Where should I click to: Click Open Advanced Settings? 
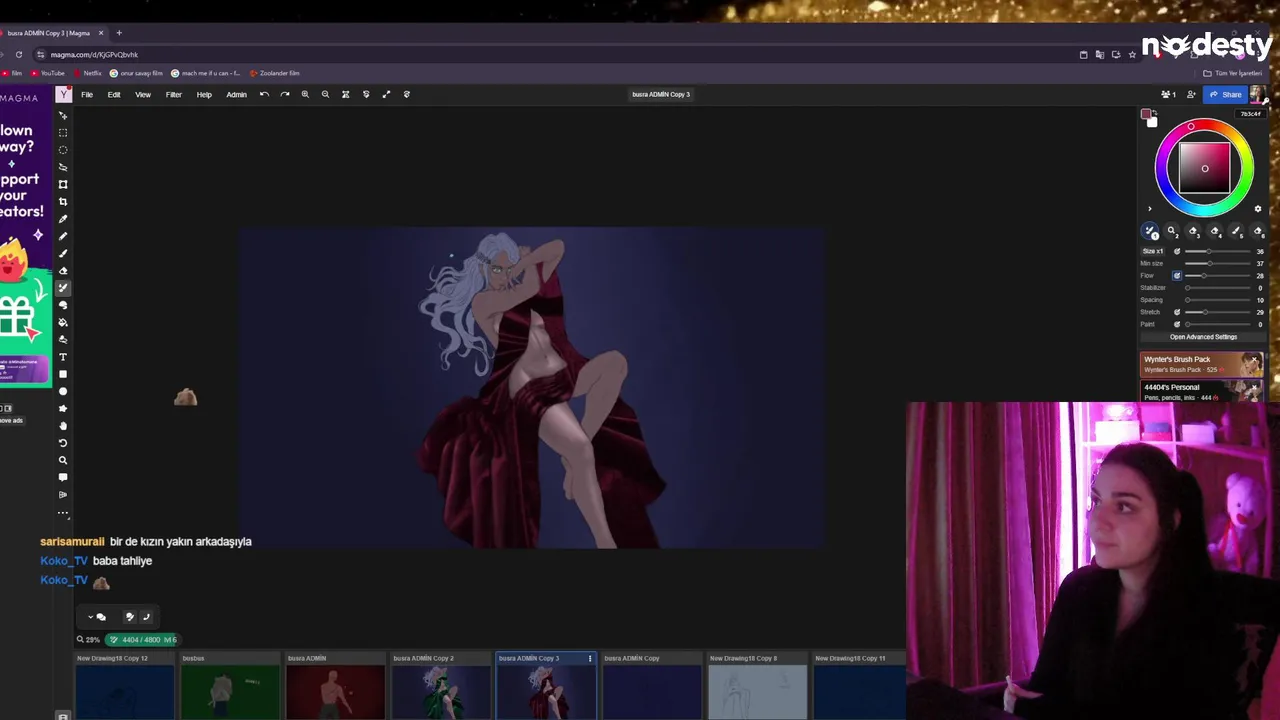1203,337
